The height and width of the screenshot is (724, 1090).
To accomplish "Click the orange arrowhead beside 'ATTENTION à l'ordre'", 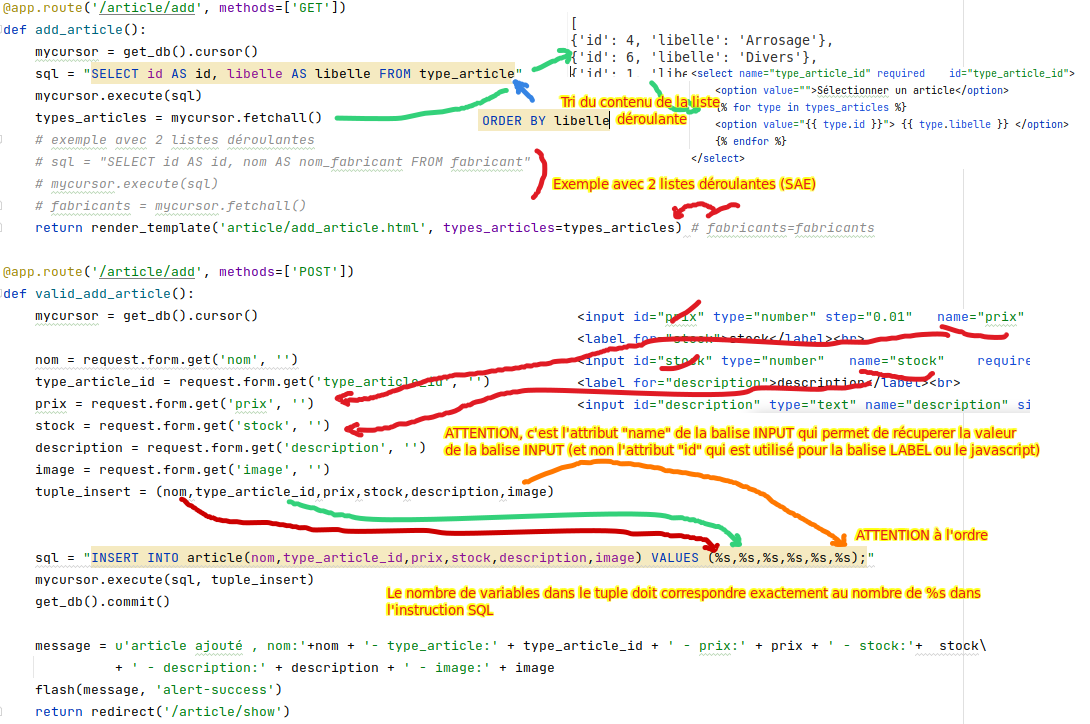I will [x=840, y=532].
